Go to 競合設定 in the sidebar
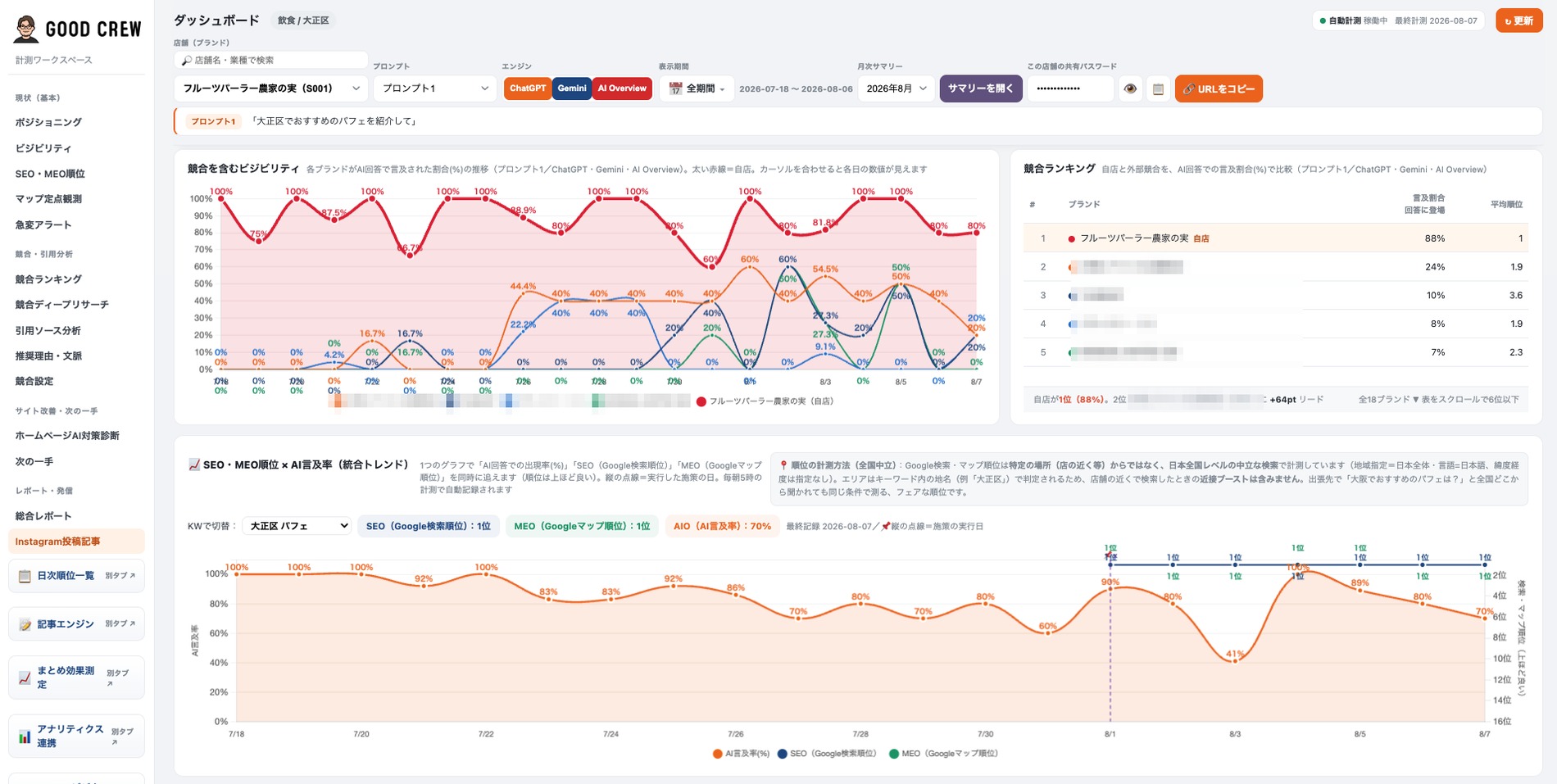The width and height of the screenshot is (1557, 784). pos(34,382)
